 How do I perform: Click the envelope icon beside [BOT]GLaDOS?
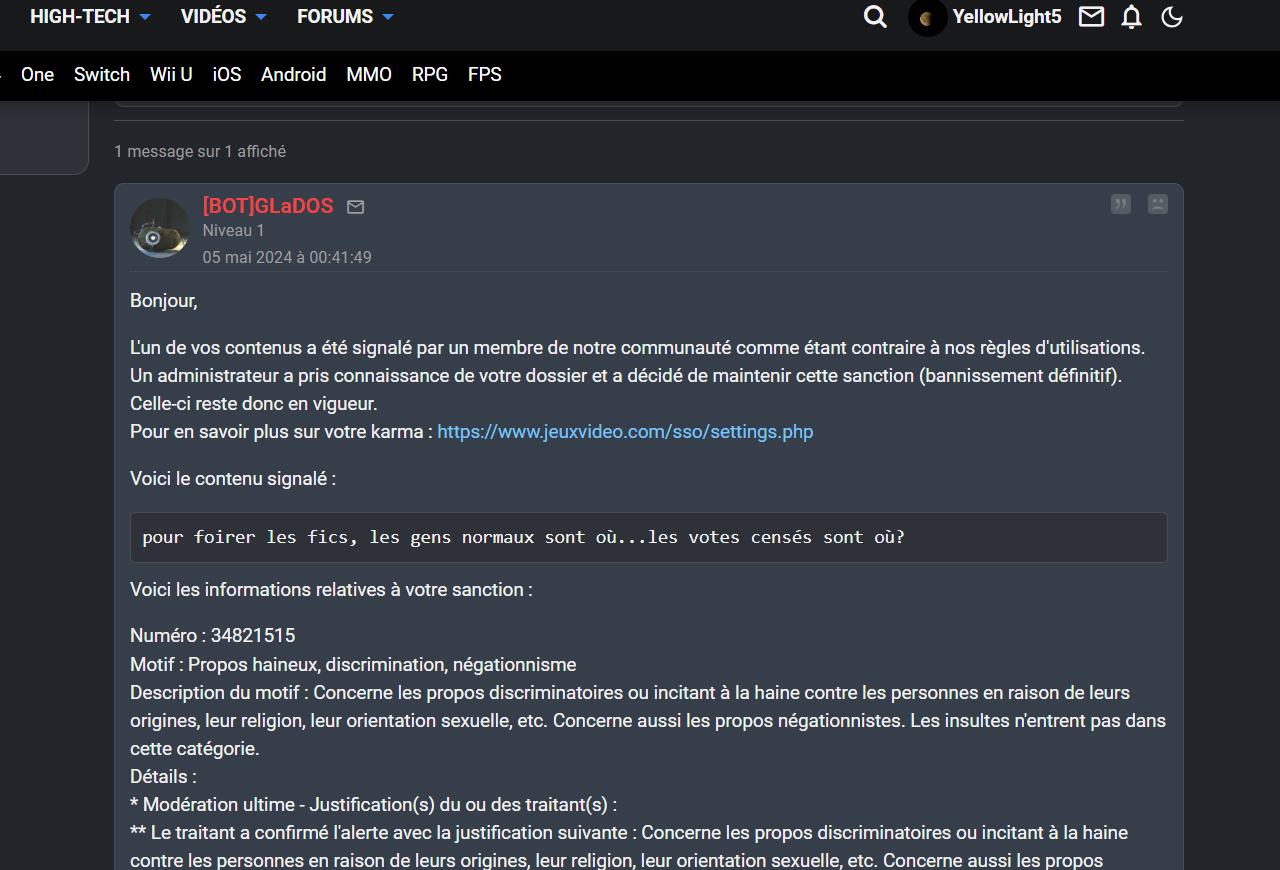[355, 207]
